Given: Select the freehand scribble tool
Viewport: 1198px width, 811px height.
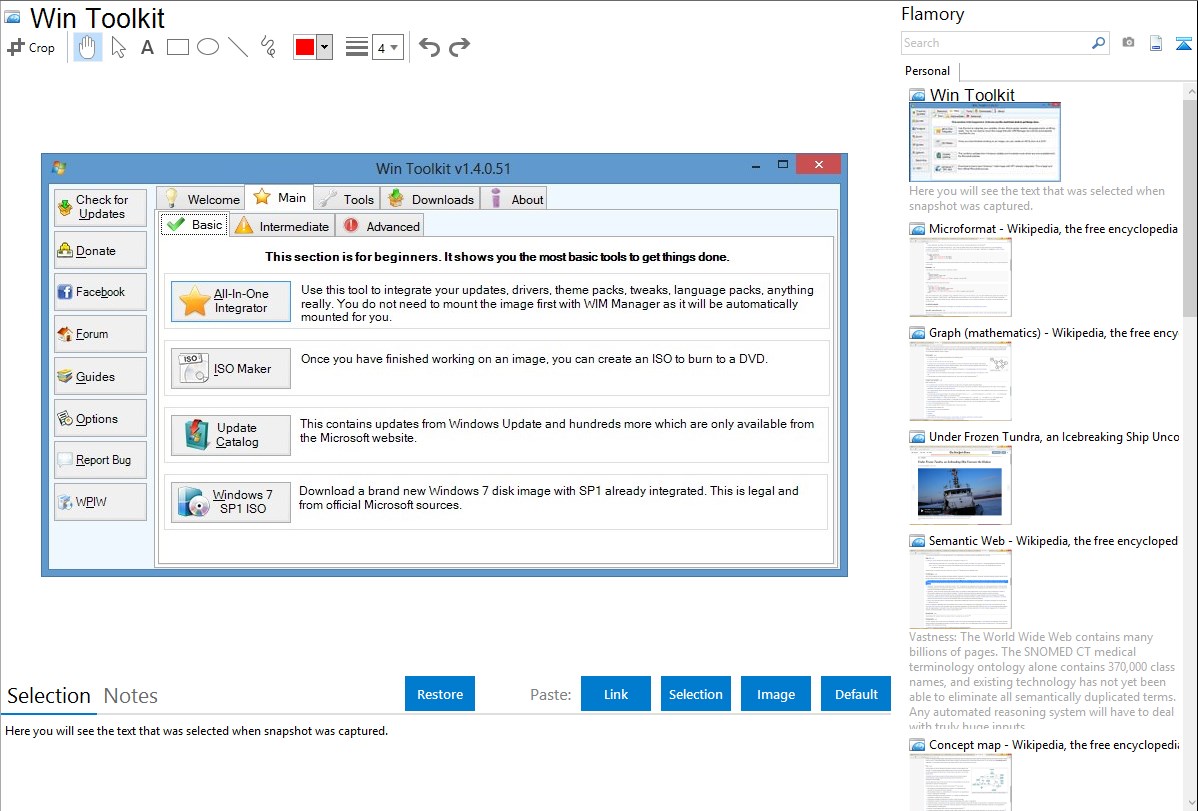Looking at the screenshot, I should [268, 47].
